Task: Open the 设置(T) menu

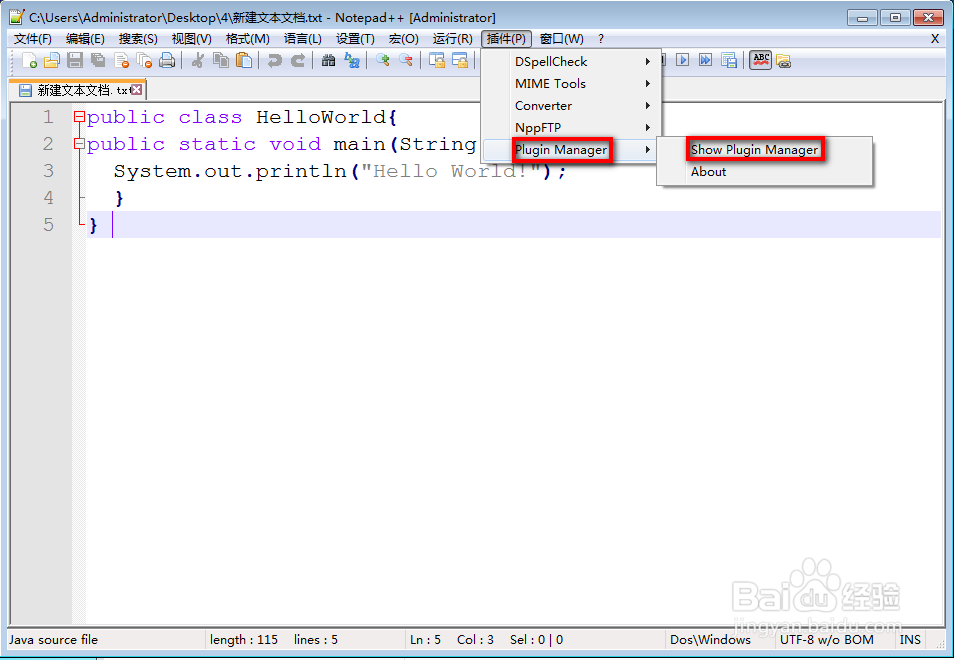Action: point(355,39)
